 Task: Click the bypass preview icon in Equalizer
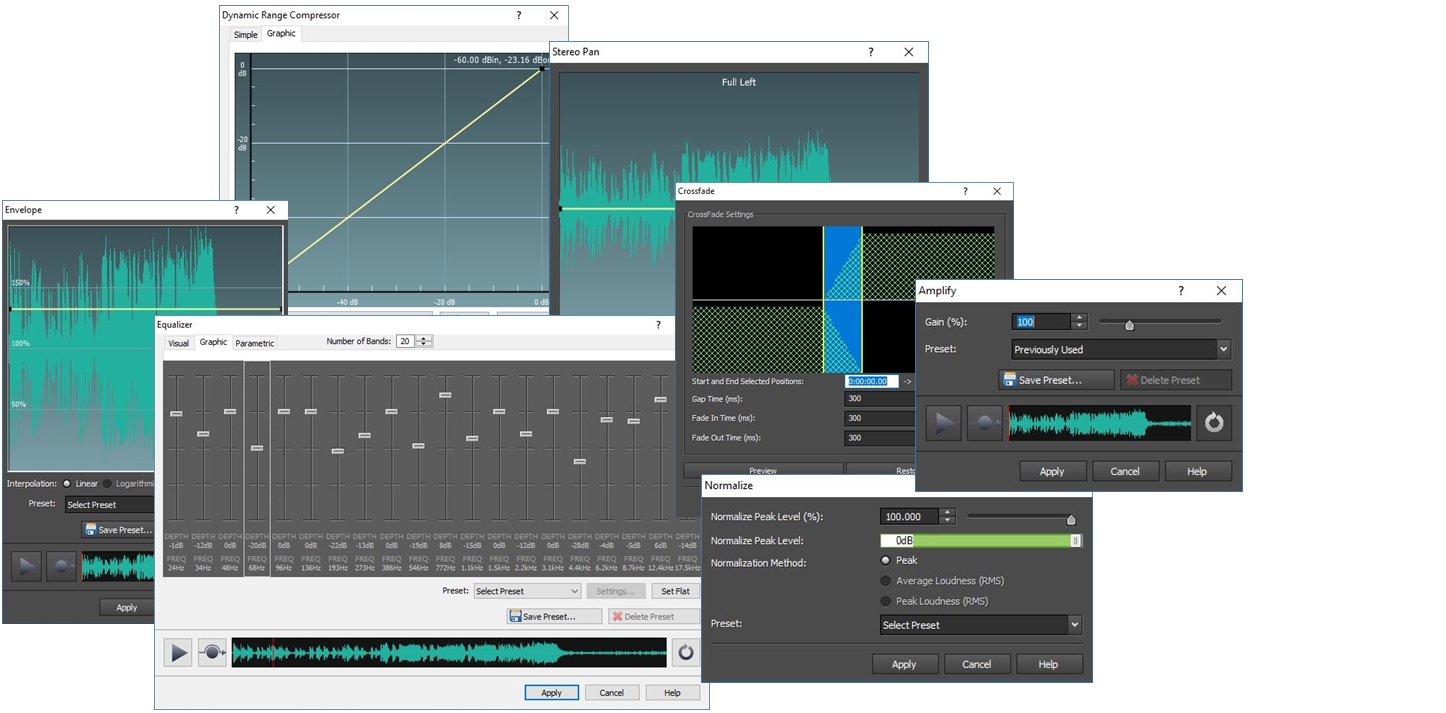point(211,651)
